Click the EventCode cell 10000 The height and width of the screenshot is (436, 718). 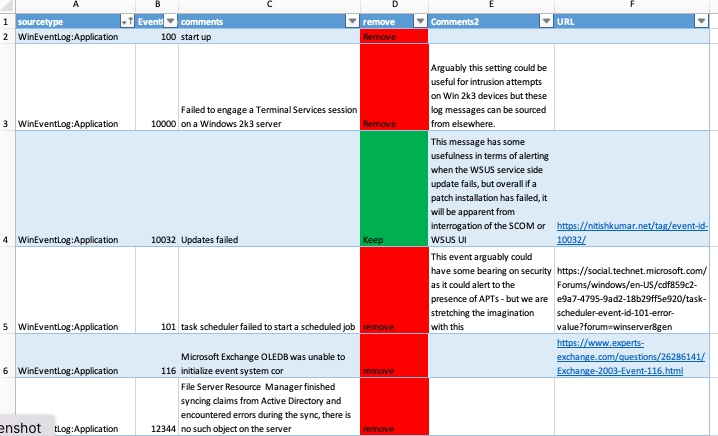tap(157, 87)
